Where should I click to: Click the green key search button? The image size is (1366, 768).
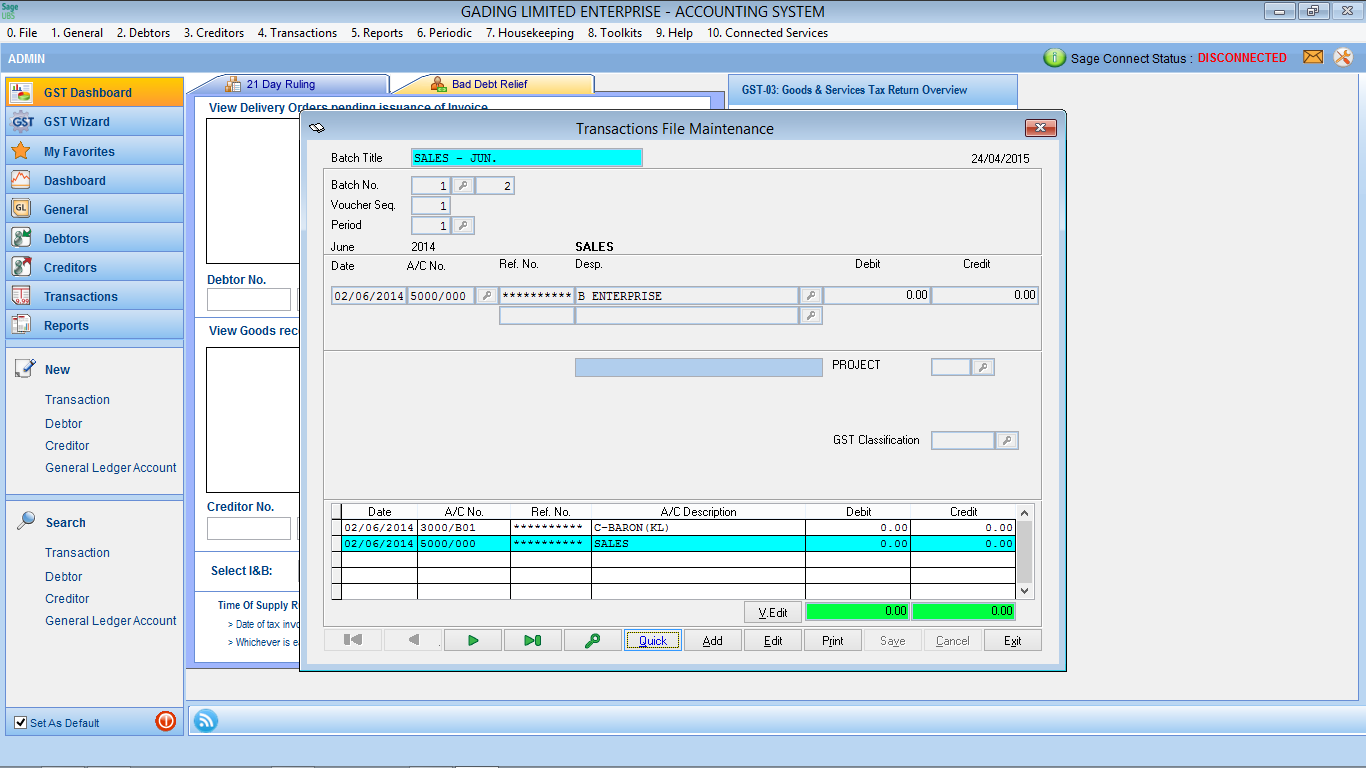point(593,640)
